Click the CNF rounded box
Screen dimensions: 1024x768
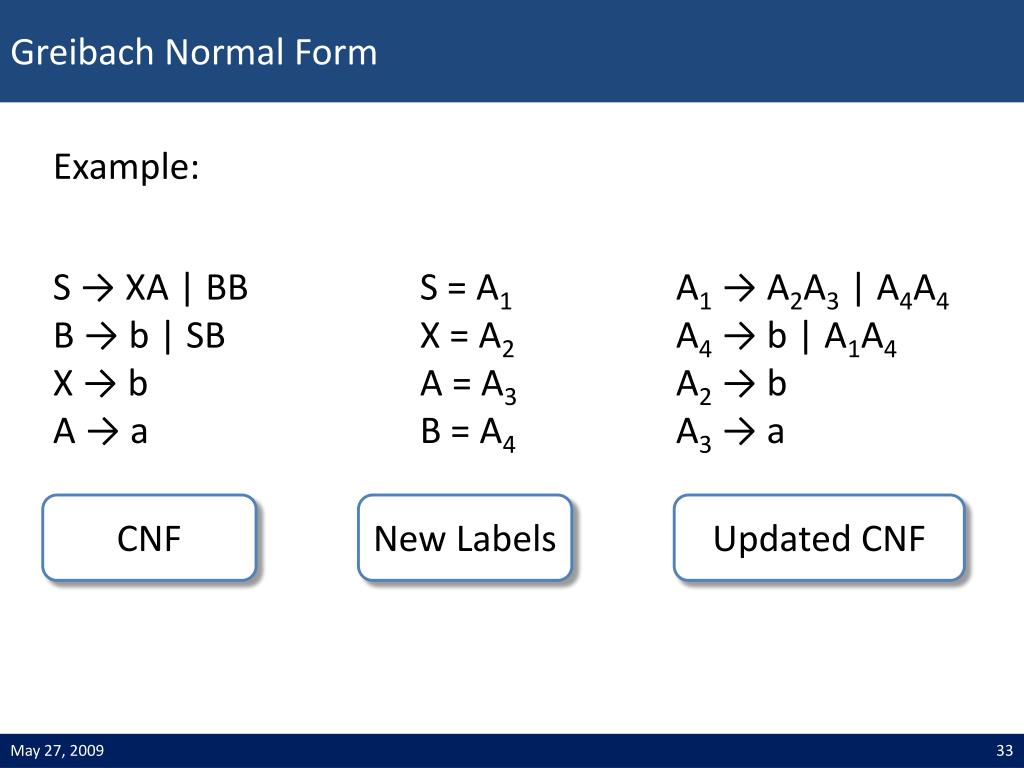(x=149, y=537)
